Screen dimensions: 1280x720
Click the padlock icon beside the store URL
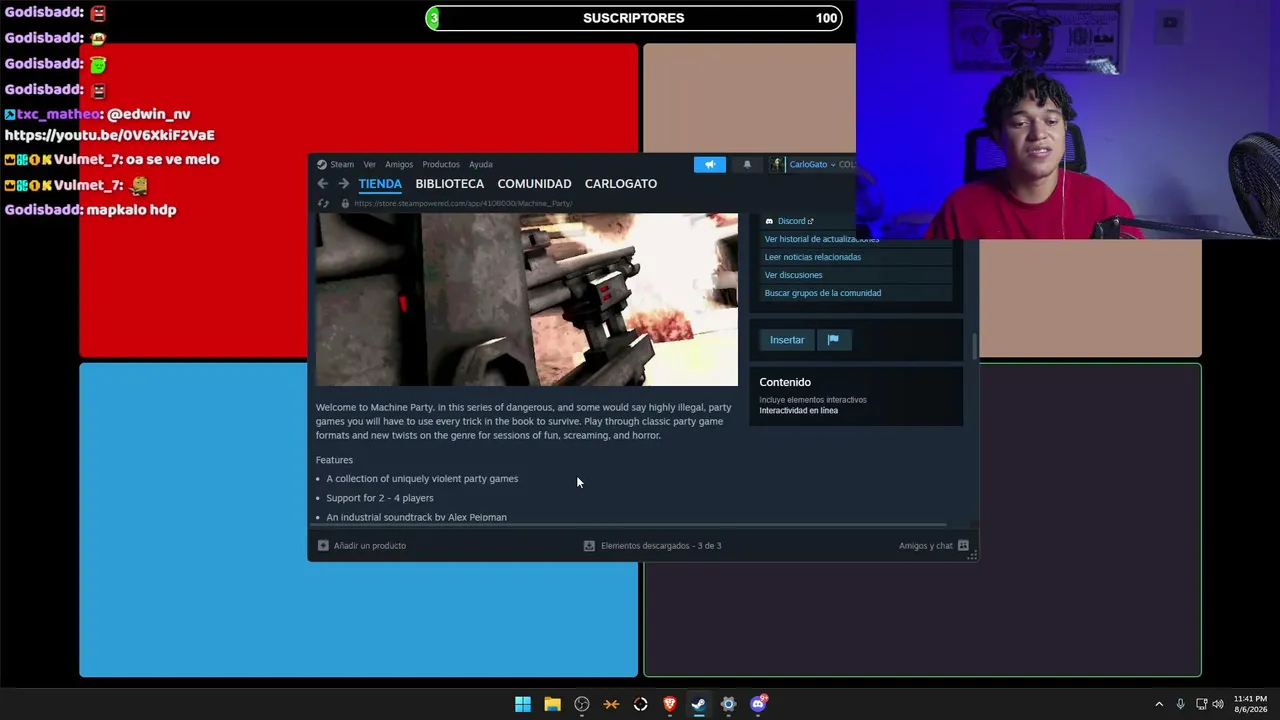tap(345, 204)
